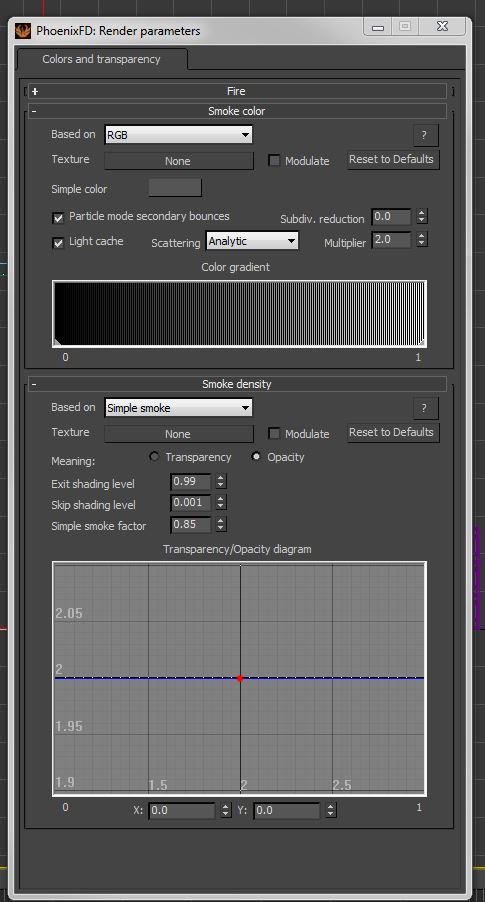Image resolution: width=485 pixels, height=902 pixels.
Task: Toggle Modulate checkbox in Smoke color
Action: pyautogui.click(x=274, y=161)
